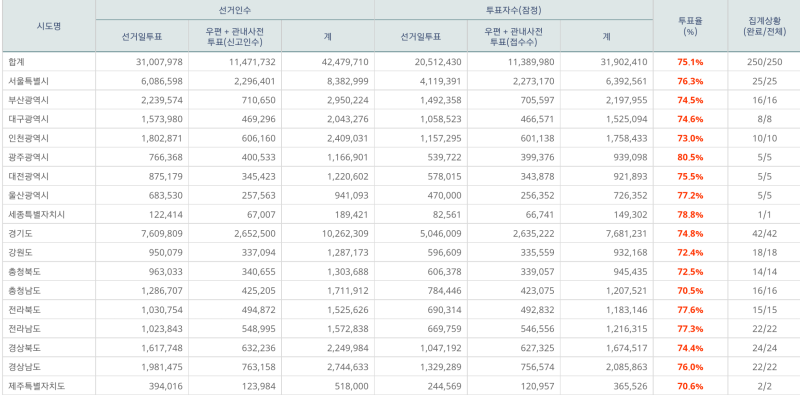Click total electors value 42,479,710
800x395 pixels.
[x=345, y=62]
